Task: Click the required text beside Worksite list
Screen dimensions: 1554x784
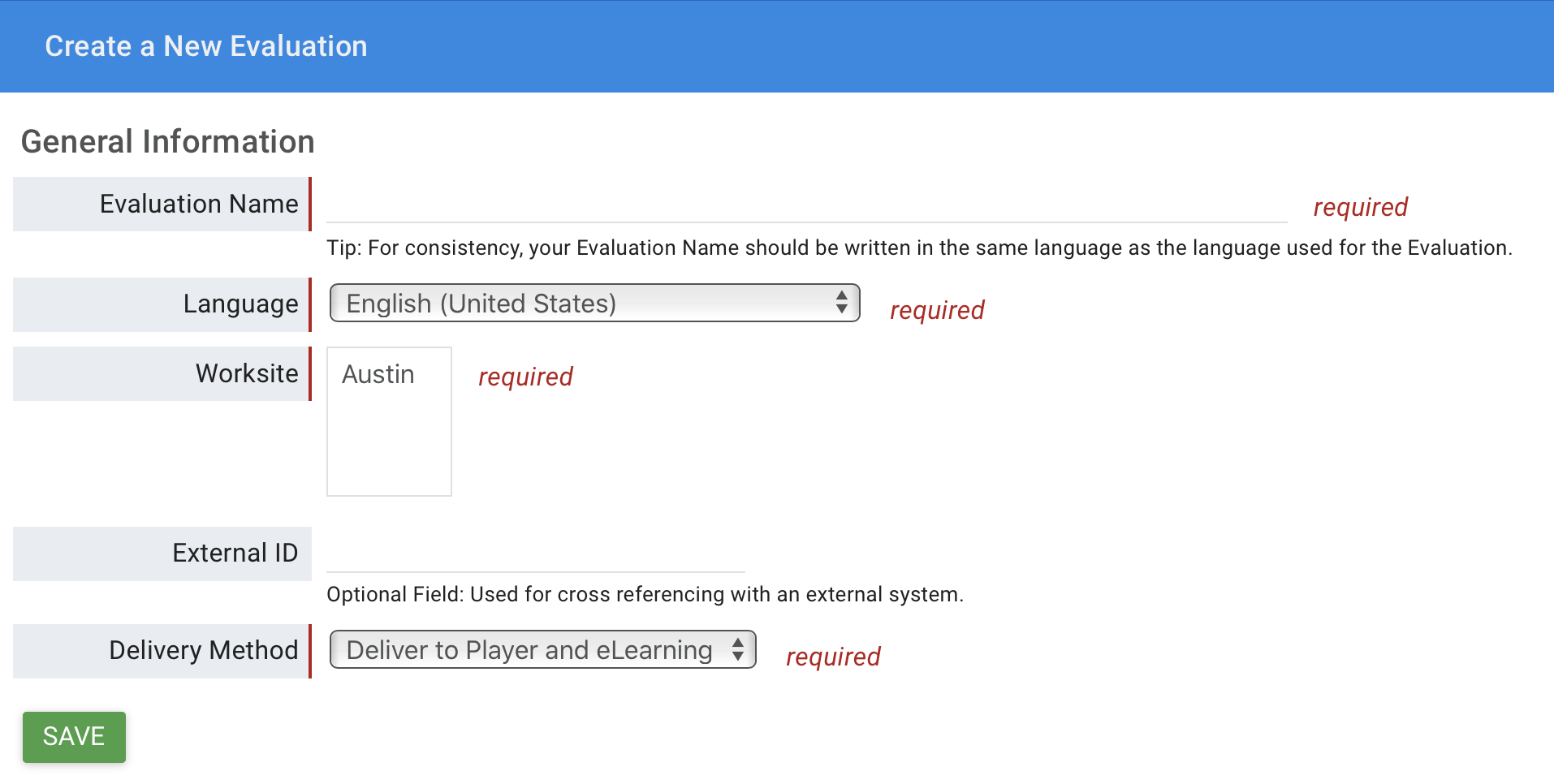Action: (x=525, y=377)
